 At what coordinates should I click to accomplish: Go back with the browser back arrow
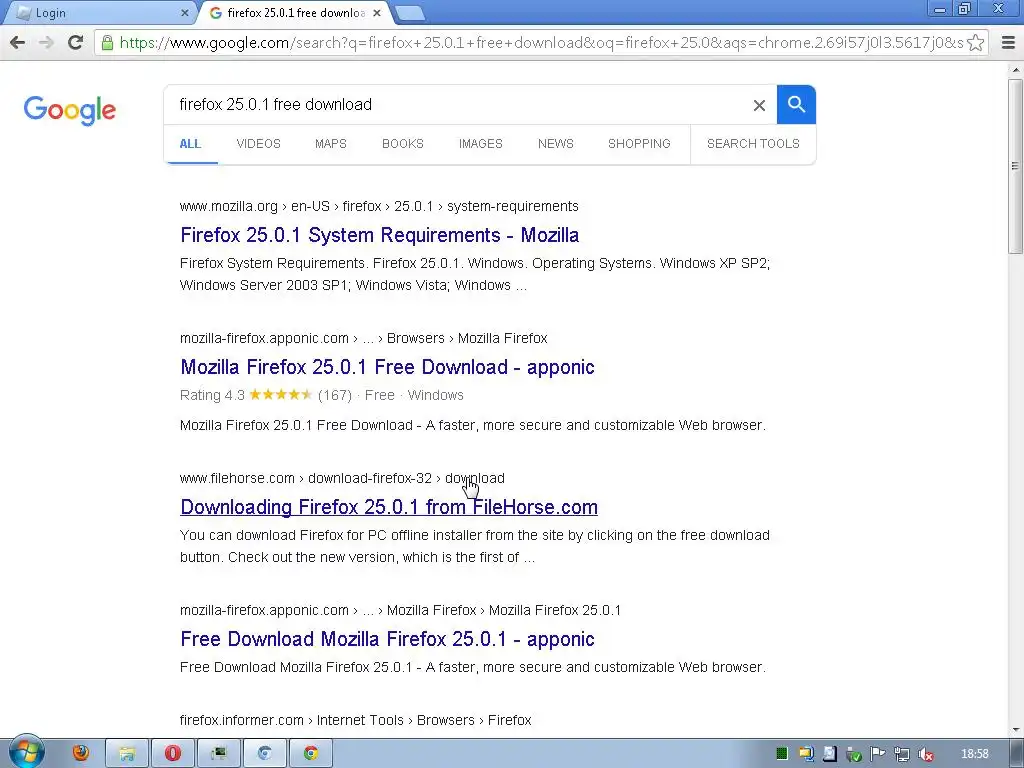[18, 43]
